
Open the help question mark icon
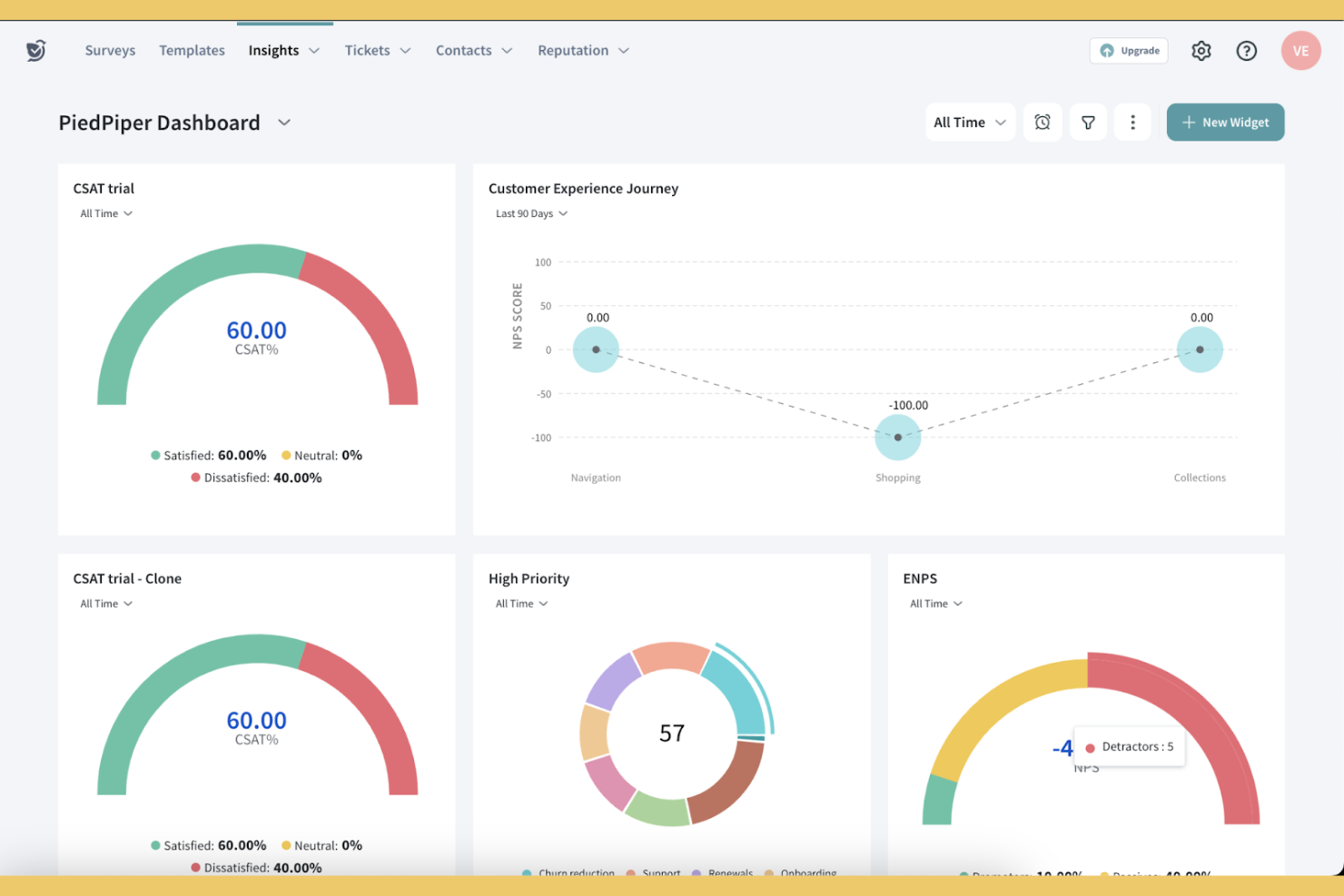pyautogui.click(x=1246, y=51)
